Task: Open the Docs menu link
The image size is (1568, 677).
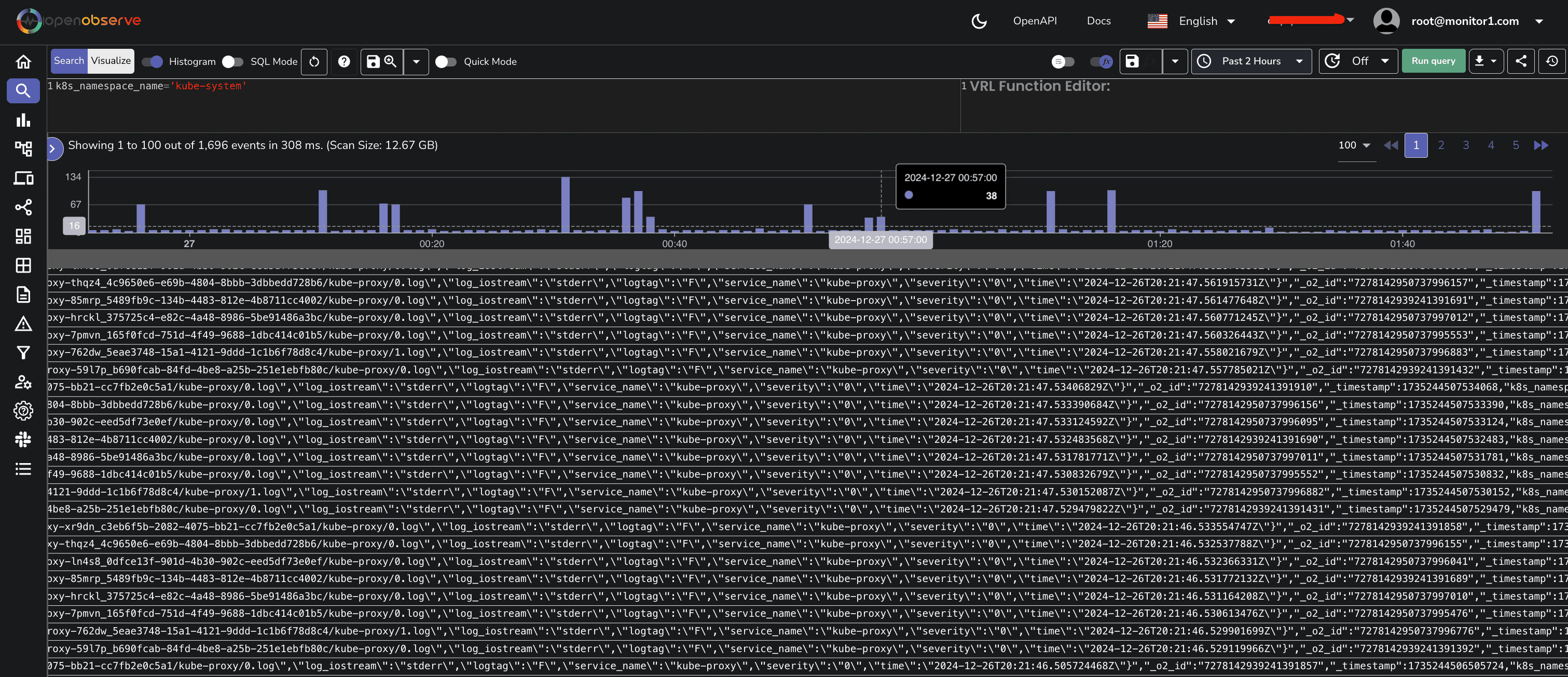Action: click(1098, 21)
